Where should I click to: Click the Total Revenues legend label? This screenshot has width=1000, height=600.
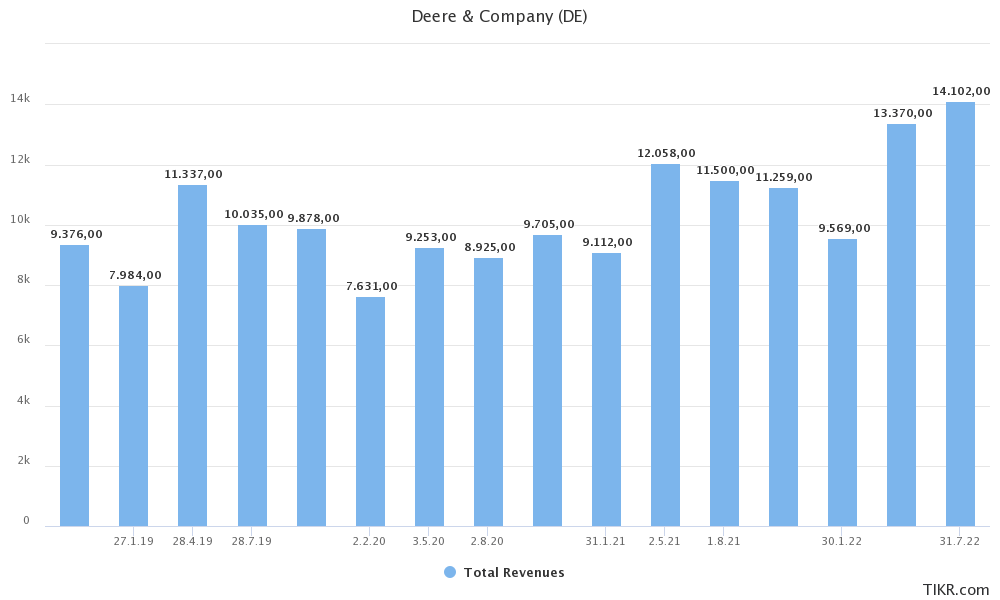(x=514, y=573)
